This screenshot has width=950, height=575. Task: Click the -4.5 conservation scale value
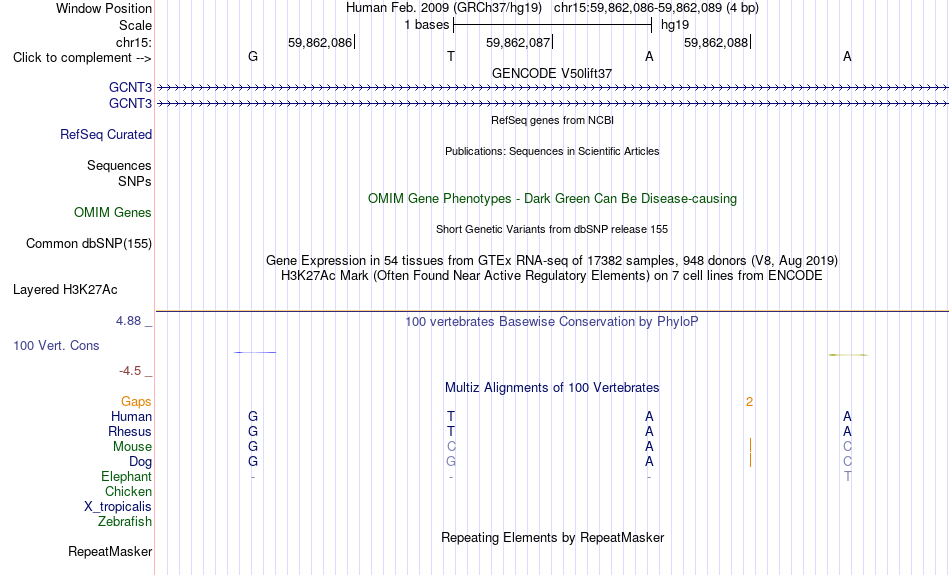click(130, 371)
